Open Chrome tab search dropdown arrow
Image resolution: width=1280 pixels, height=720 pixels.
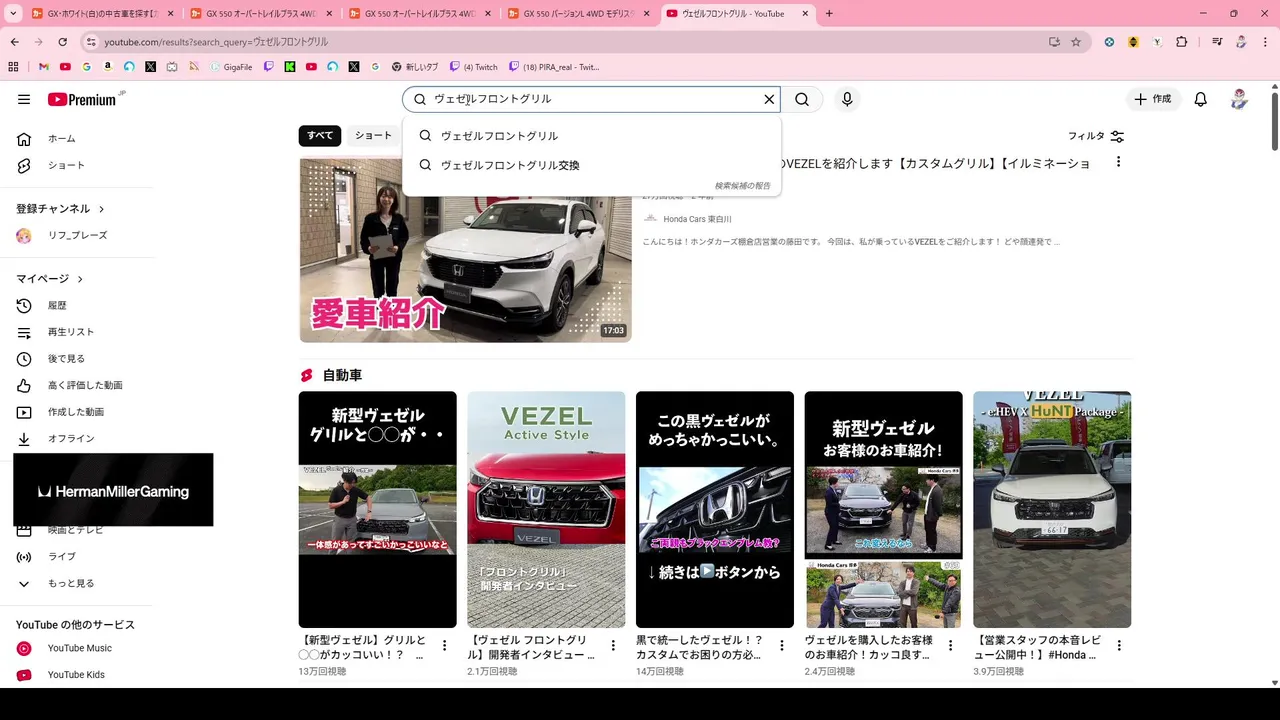coord(13,14)
